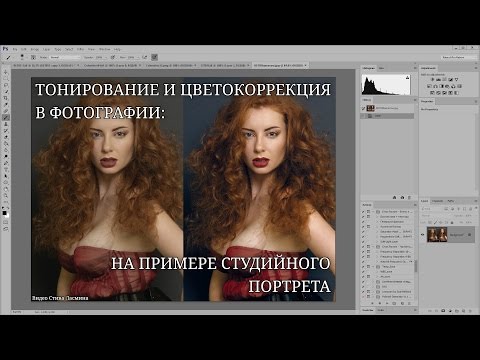This screenshot has height=360, width=480.
Task: Click histogram cached data warning icon
Action: (407, 78)
